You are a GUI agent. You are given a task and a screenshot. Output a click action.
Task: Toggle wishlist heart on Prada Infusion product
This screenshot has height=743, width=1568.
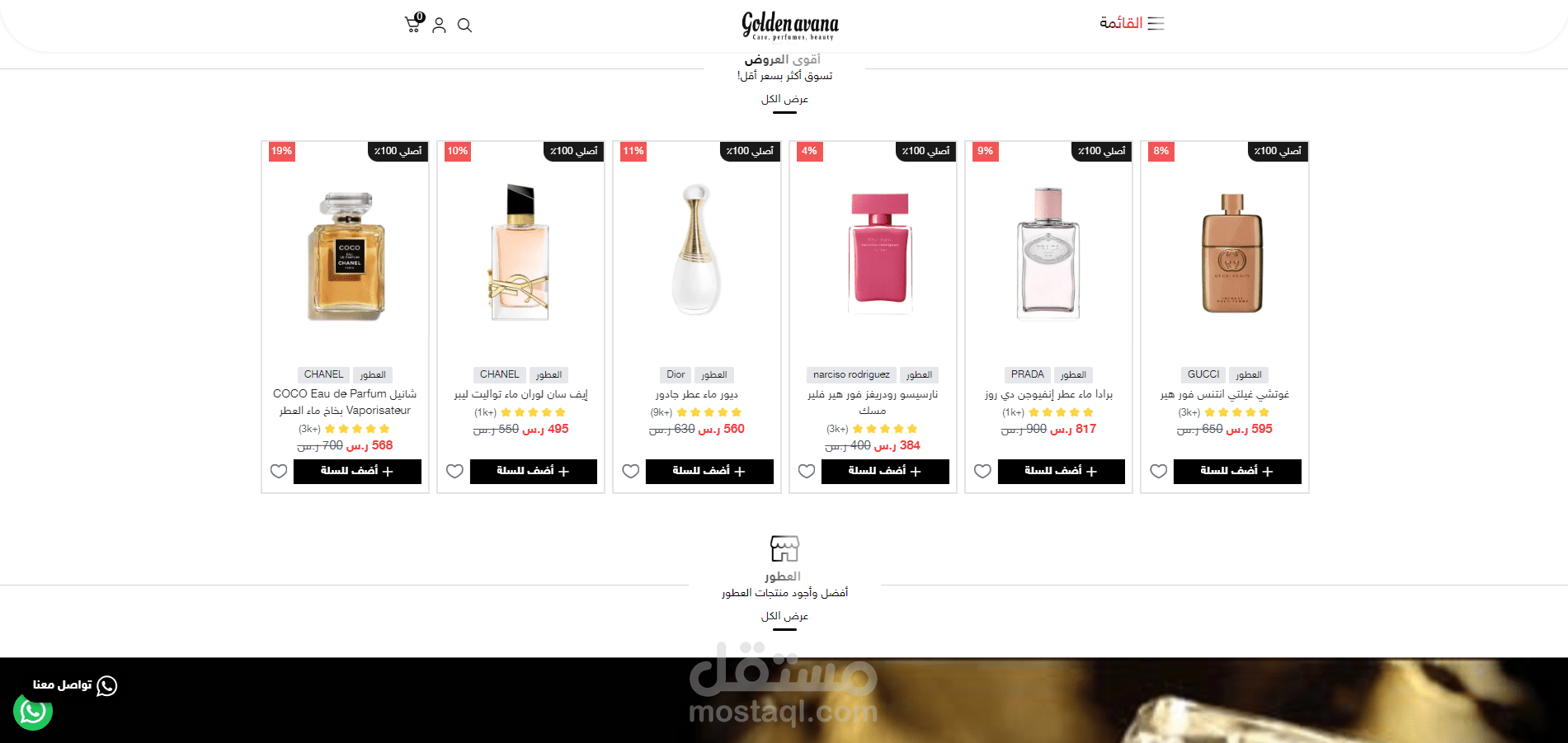pyautogui.click(x=982, y=471)
